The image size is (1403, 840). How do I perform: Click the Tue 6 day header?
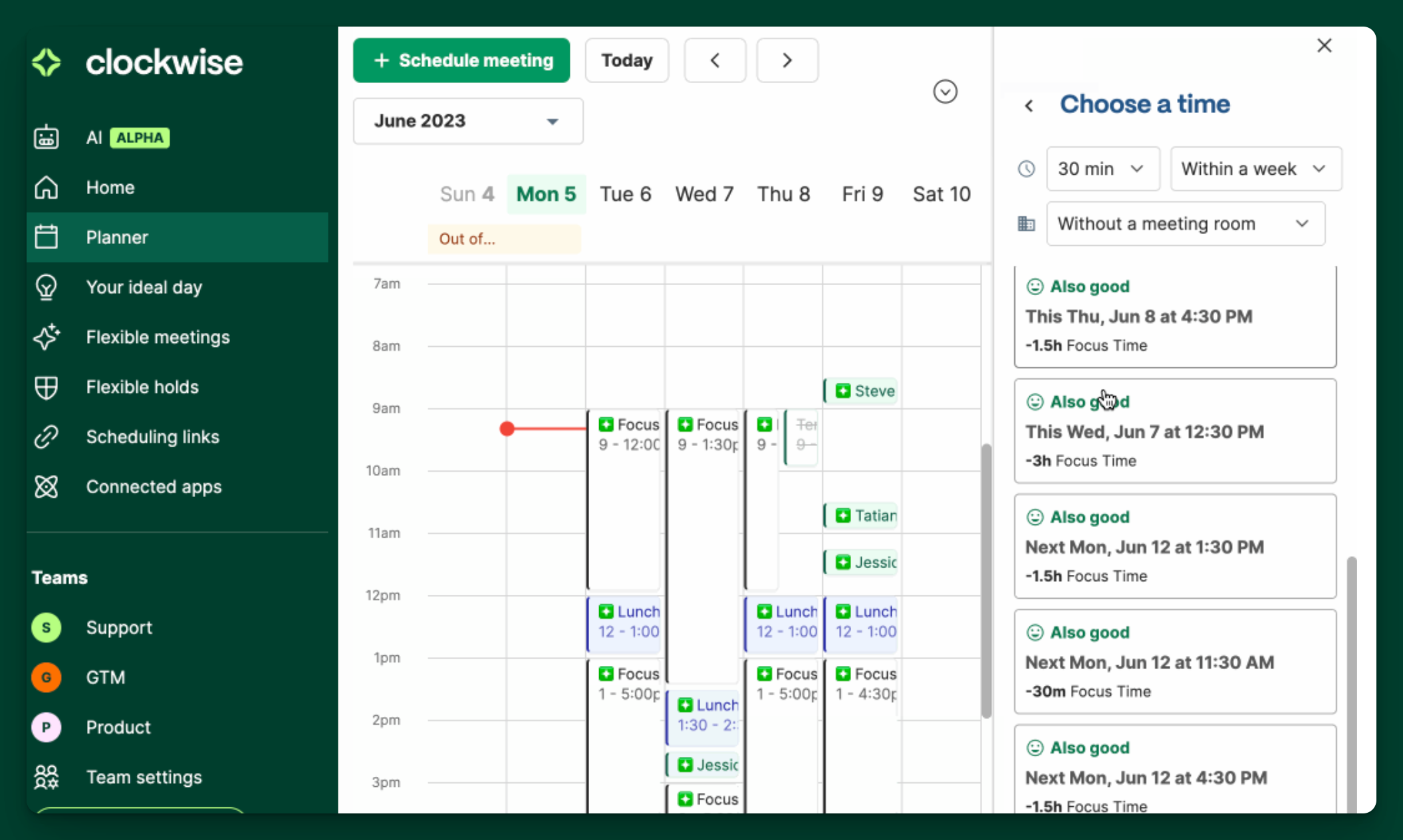(625, 194)
